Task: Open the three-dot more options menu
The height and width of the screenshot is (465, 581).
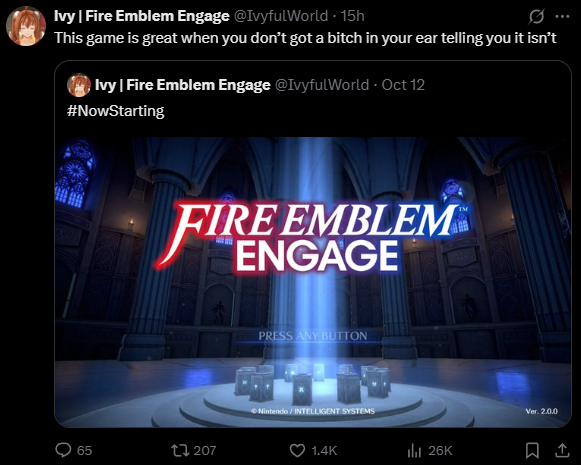Action: (x=562, y=16)
